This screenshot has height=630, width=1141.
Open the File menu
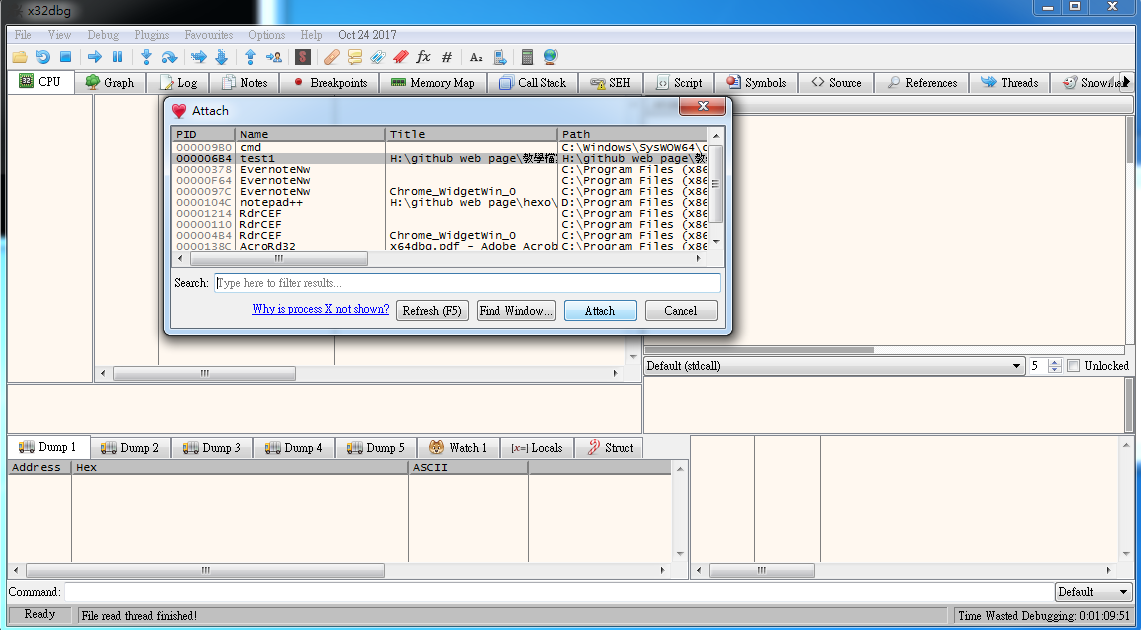point(23,35)
